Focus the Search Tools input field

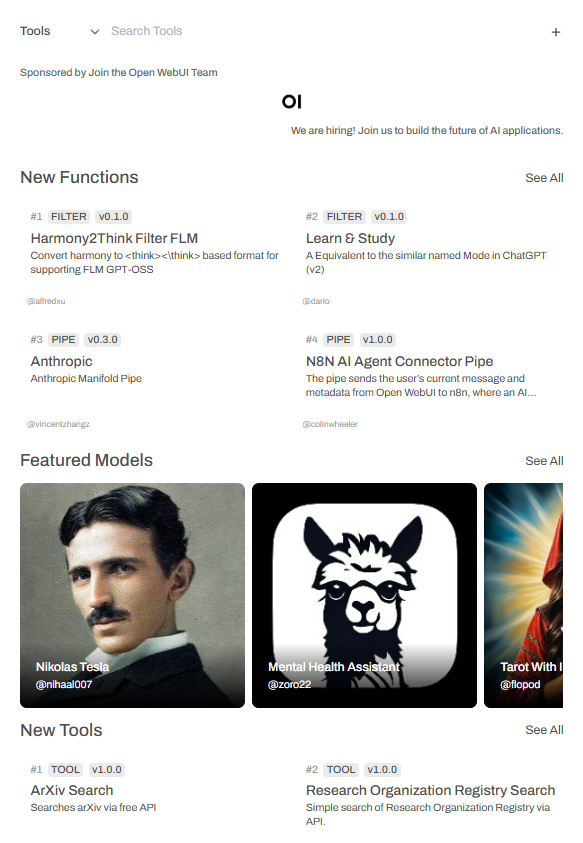pos(323,31)
